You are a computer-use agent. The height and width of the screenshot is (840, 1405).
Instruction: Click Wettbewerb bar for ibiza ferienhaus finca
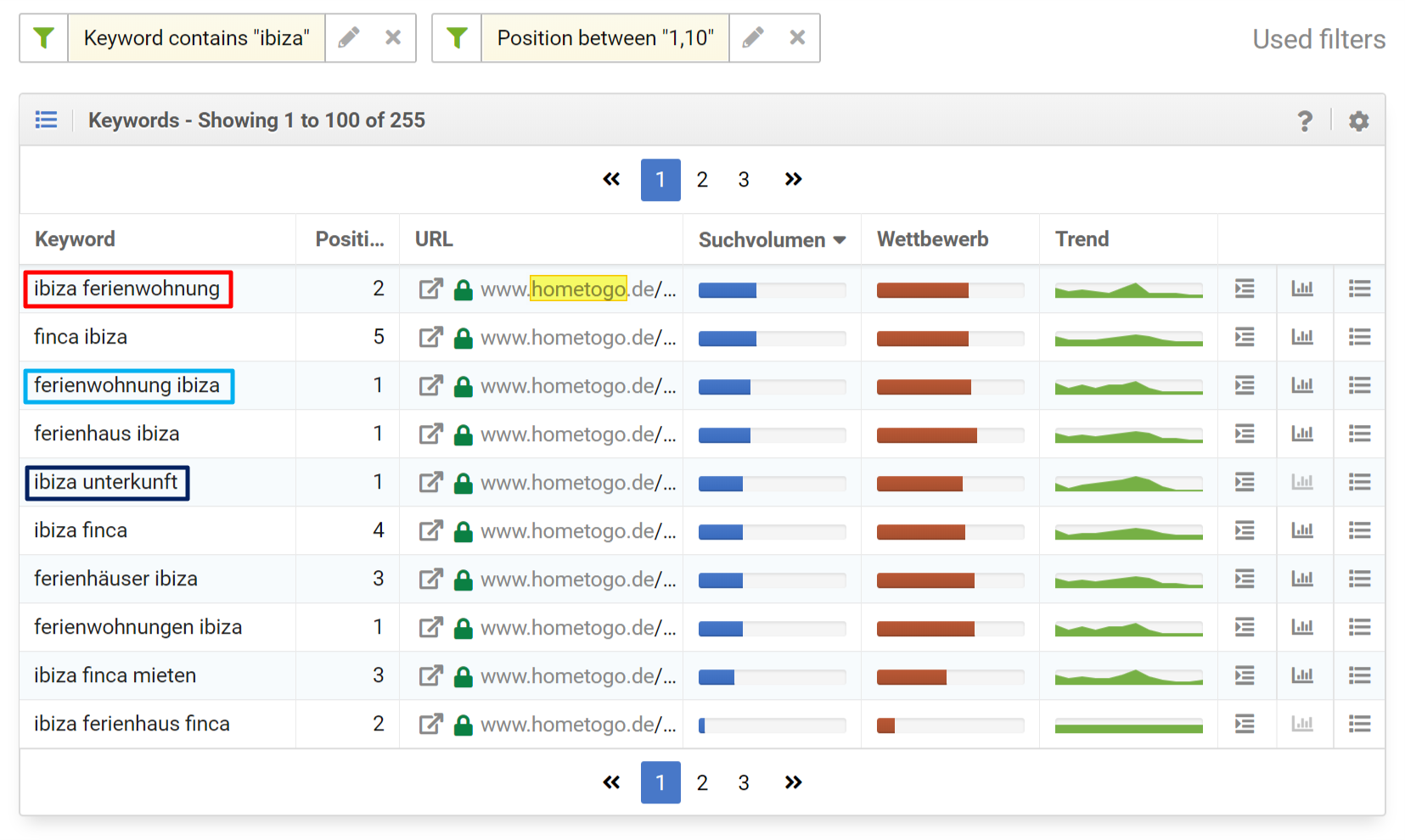pos(950,725)
